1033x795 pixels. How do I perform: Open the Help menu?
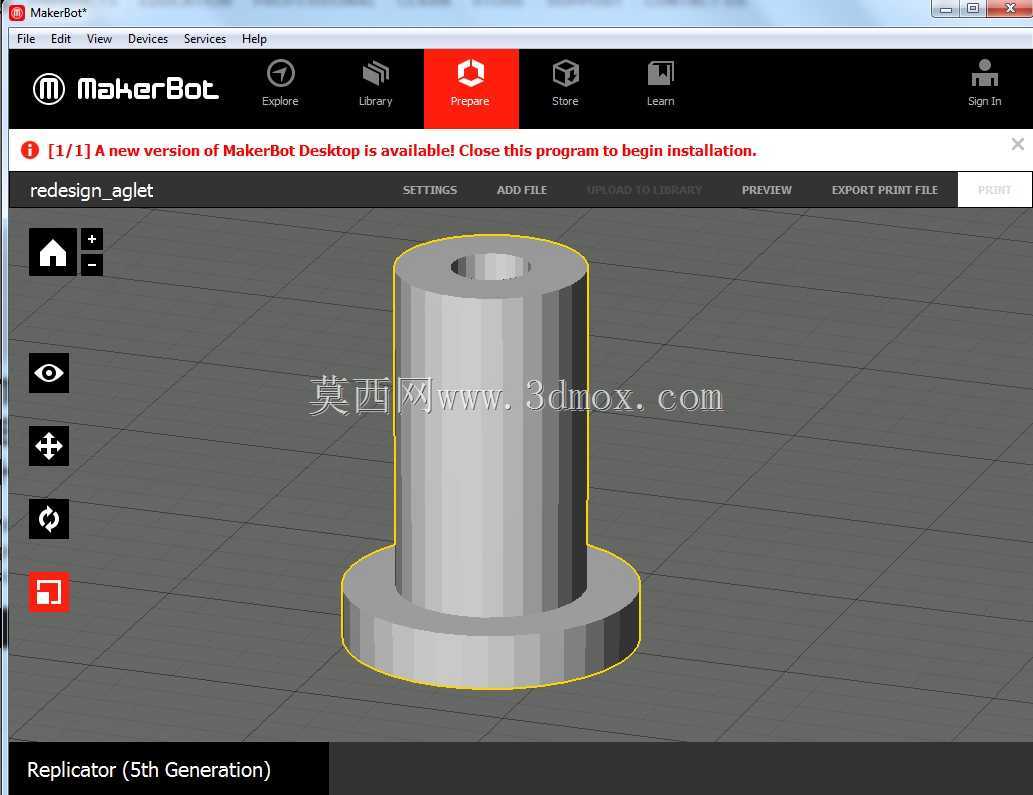tap(254, 39)
